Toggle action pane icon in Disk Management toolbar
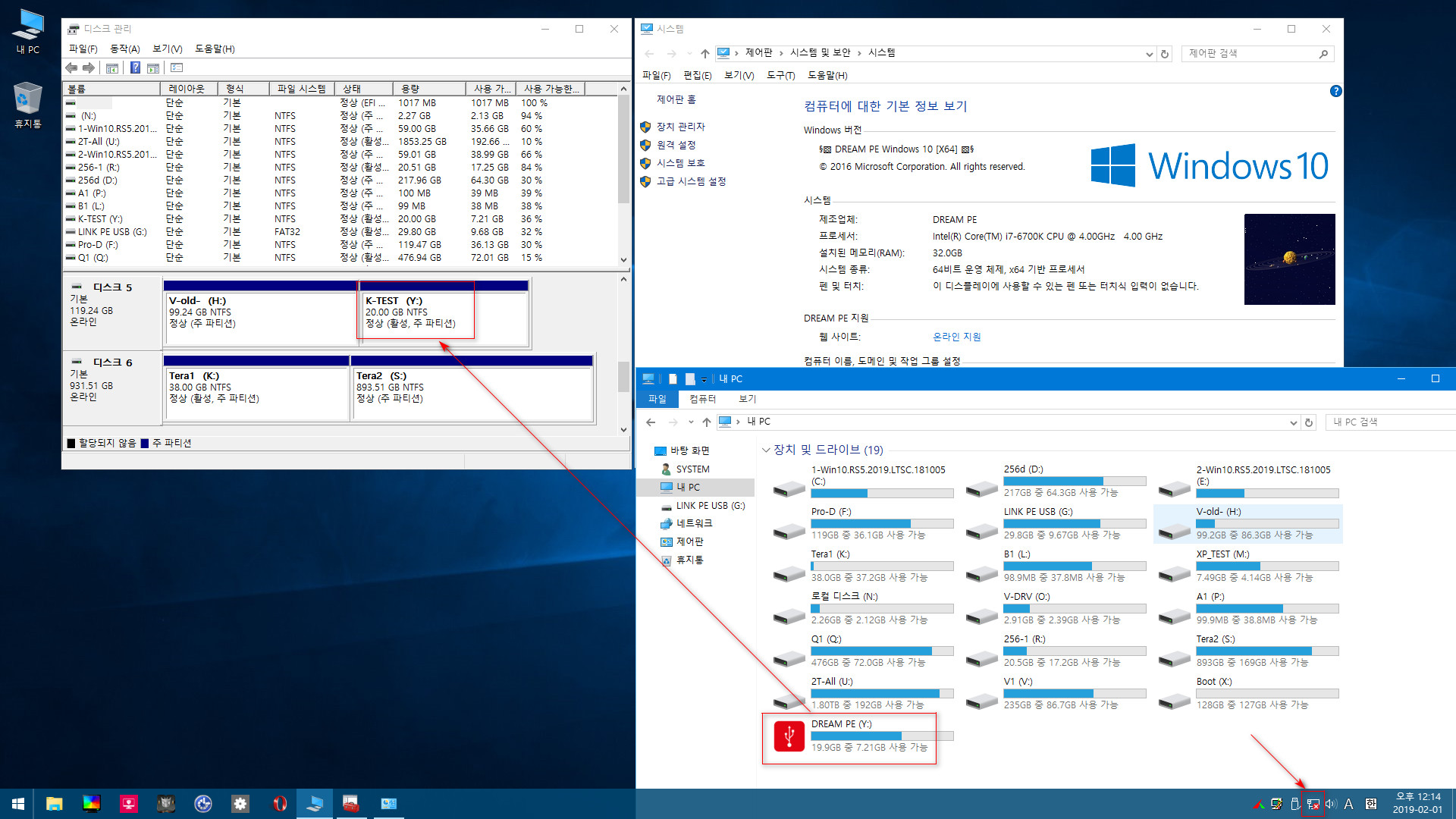 coord(153,68)
